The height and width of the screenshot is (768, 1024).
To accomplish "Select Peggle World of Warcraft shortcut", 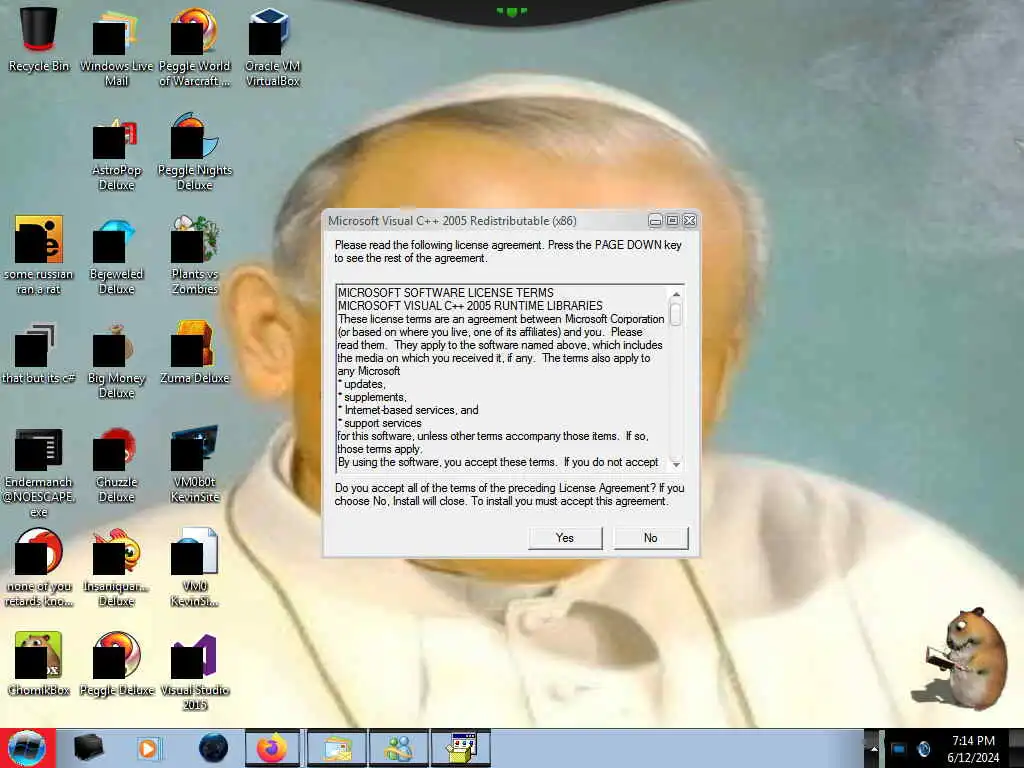I will [195, 47].
